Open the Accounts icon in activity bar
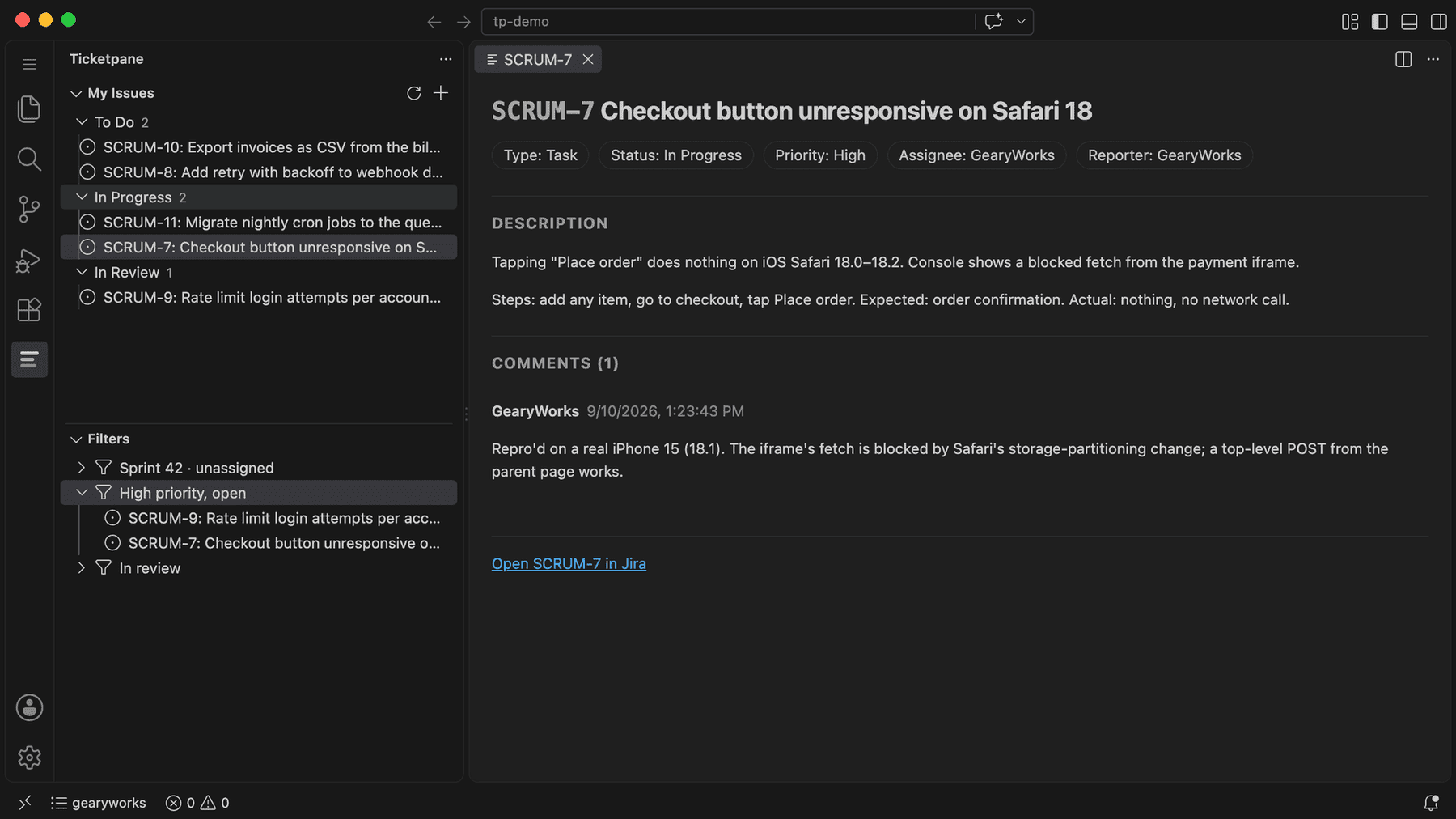The image size is (1456, 819). click(x=29, y=707)
